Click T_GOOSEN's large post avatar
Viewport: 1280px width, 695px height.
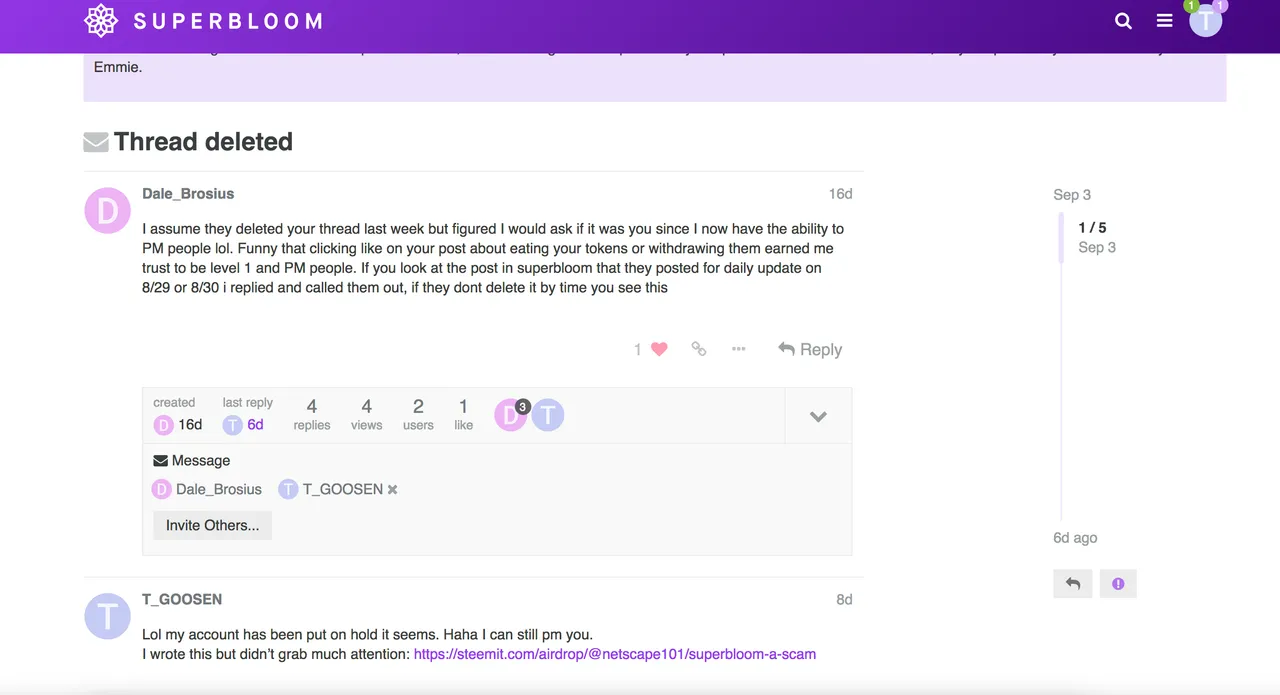tap(107, 617)
